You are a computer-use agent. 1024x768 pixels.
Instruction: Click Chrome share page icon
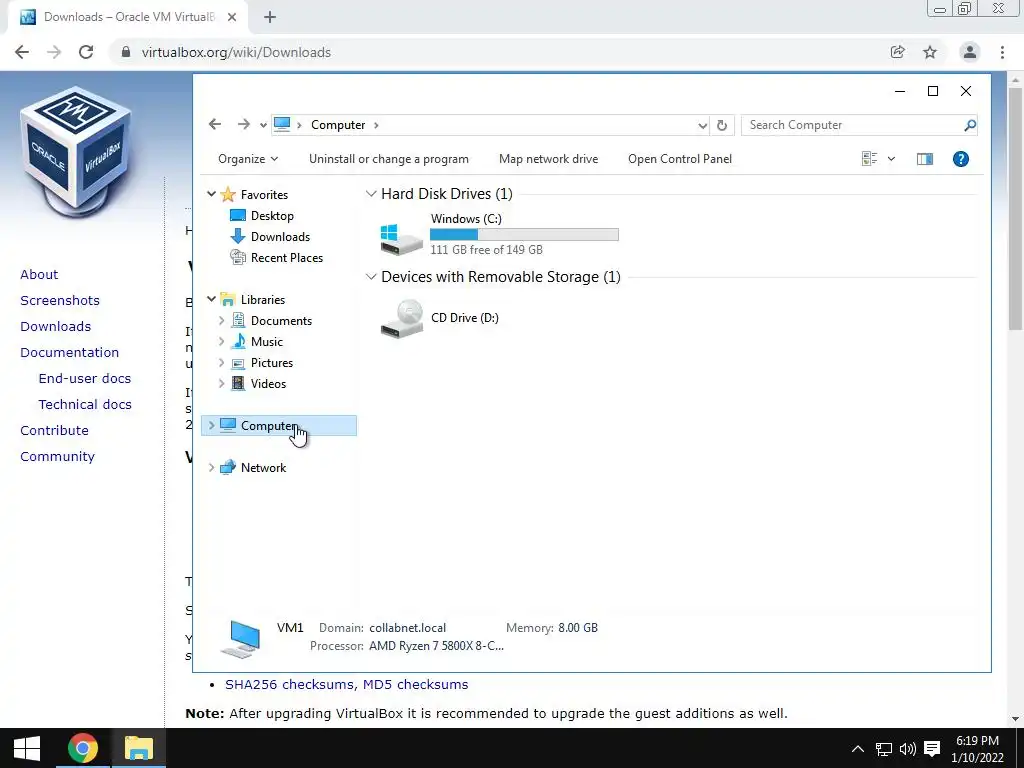[x=898, y=52]
